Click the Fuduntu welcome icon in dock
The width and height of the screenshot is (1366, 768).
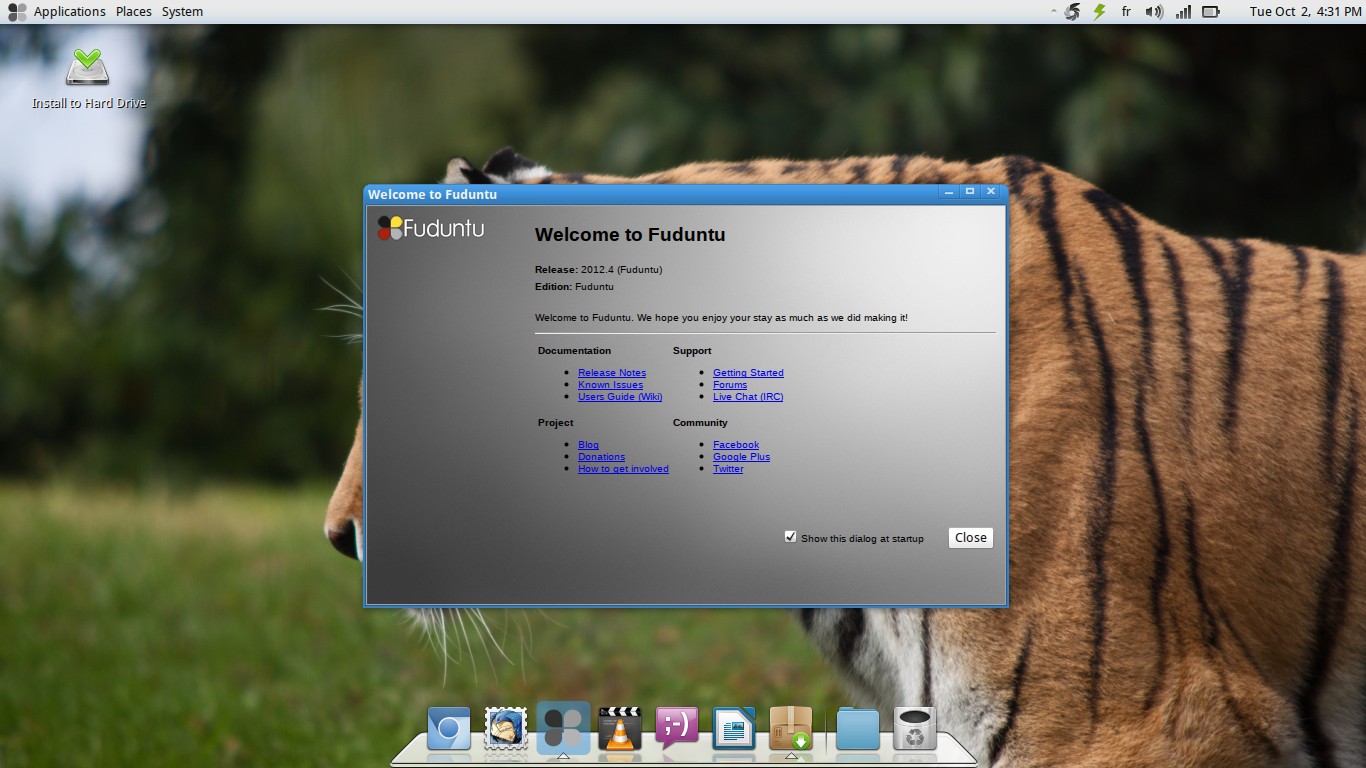(563, 728)
